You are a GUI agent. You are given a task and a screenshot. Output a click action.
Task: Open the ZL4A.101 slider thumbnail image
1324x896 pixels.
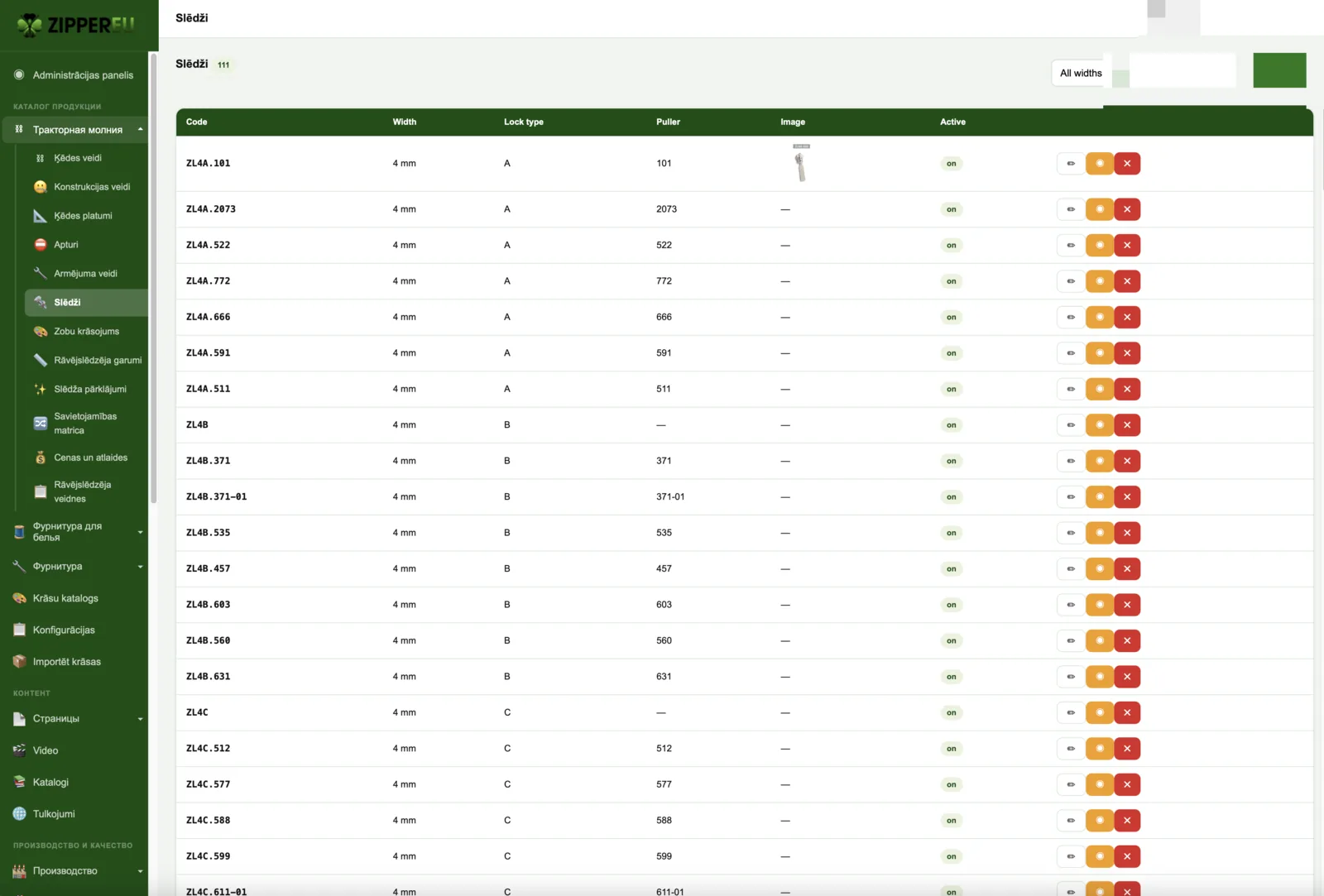point(801,163)
